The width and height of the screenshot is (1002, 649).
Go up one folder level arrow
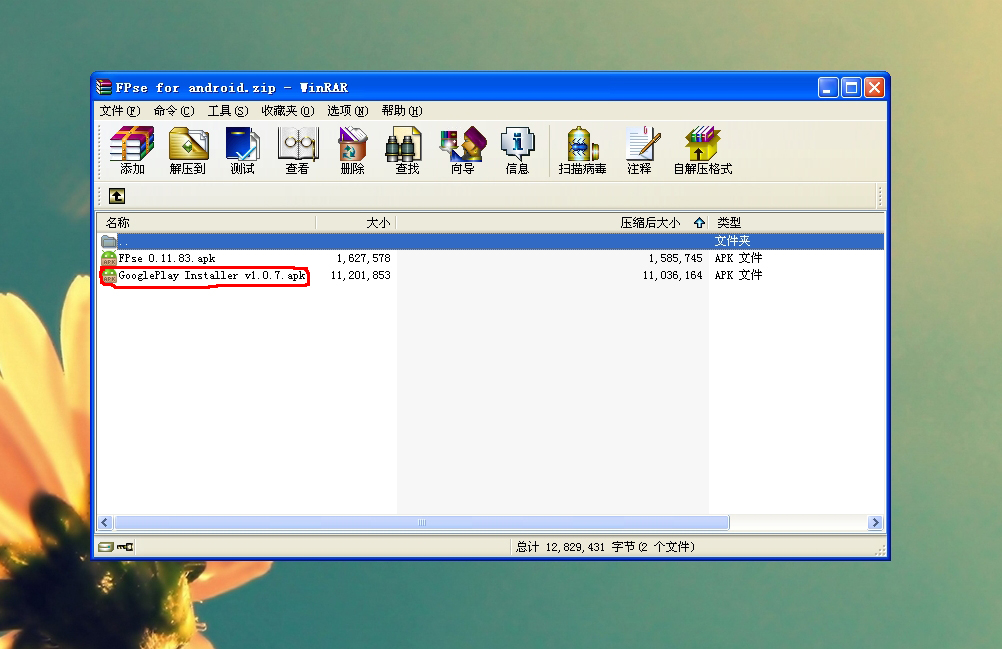coord(117,196)
